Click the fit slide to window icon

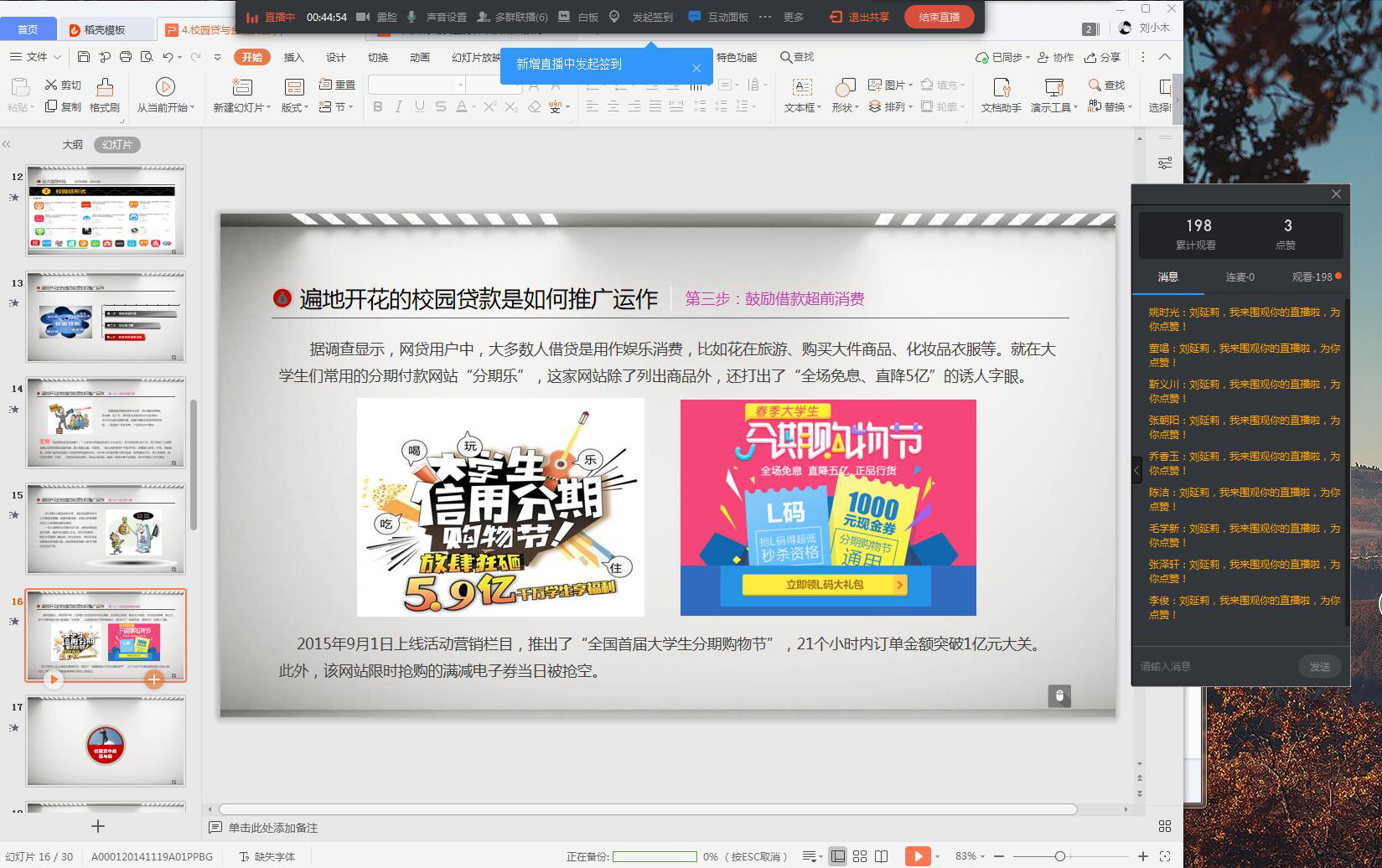[x=1165, y=856]
